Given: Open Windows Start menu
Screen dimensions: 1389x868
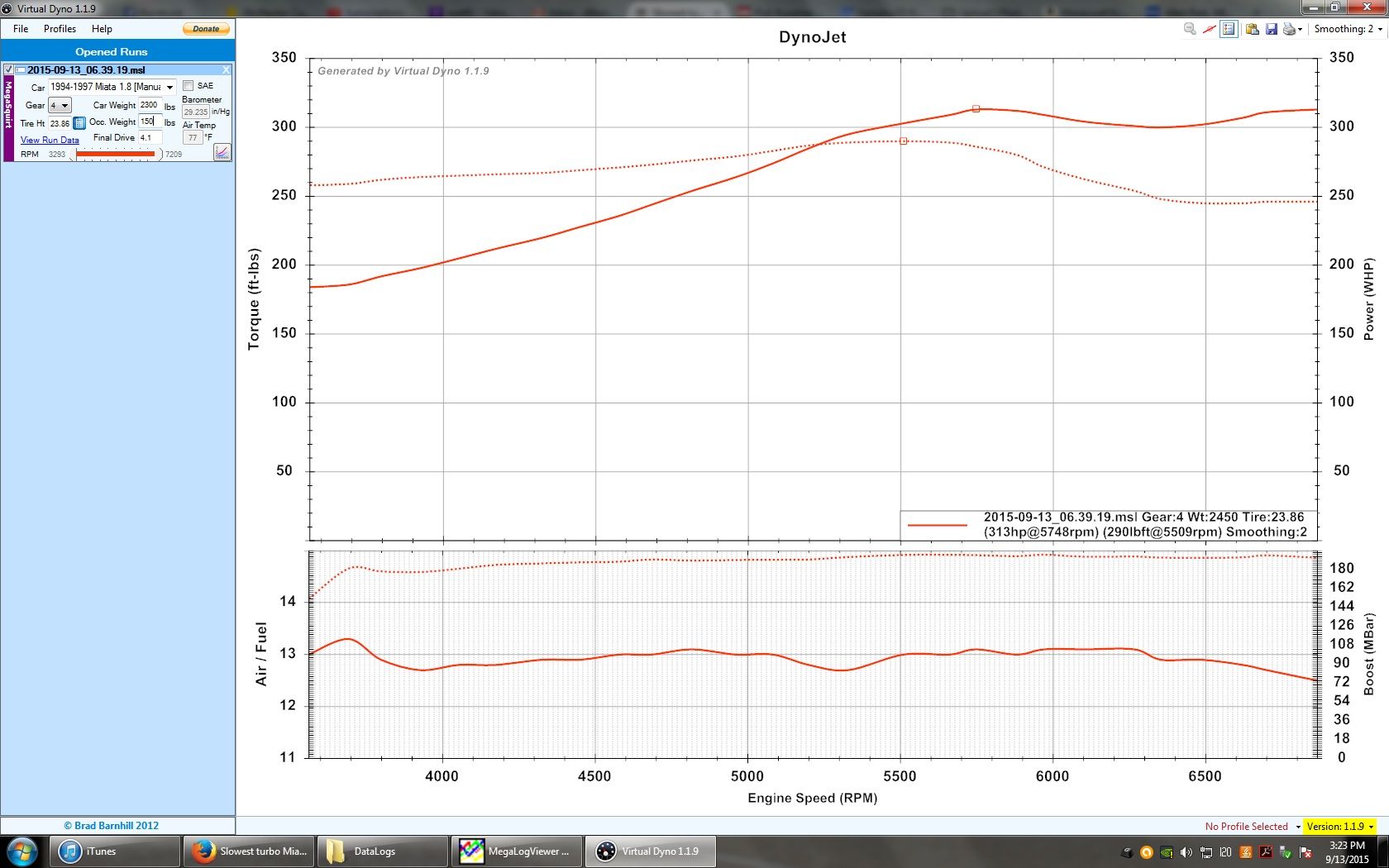Looking at the screenshot, I should tap(22, 851).
